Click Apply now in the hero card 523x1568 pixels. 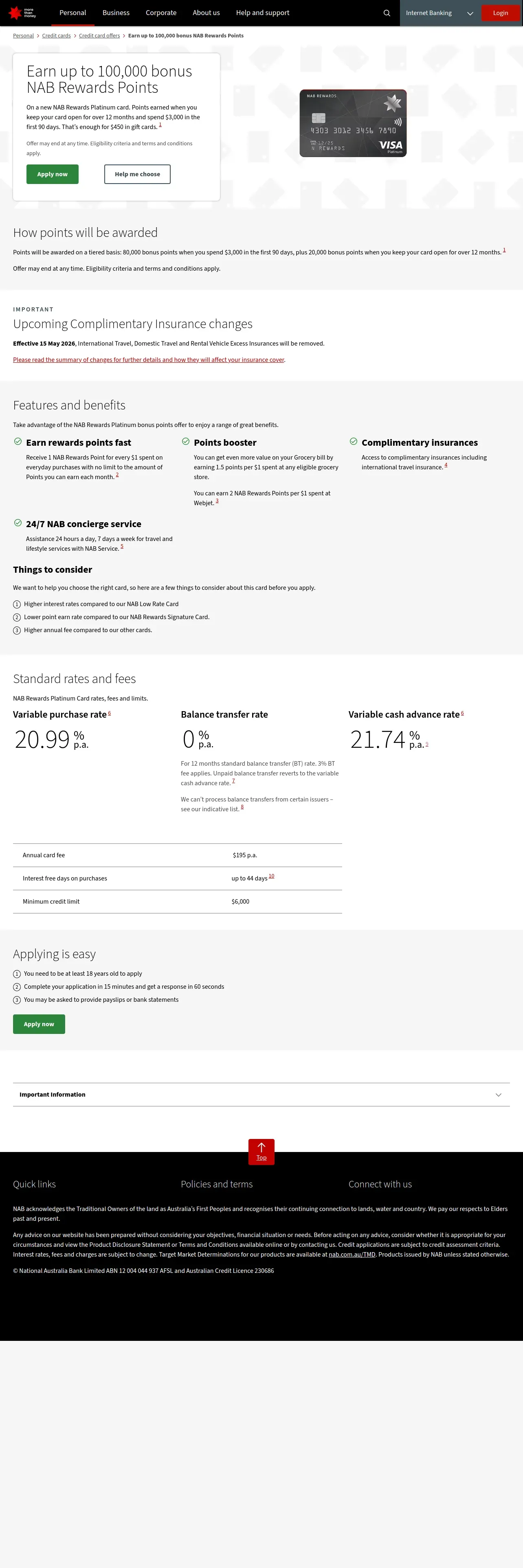(x=53, y=174)
